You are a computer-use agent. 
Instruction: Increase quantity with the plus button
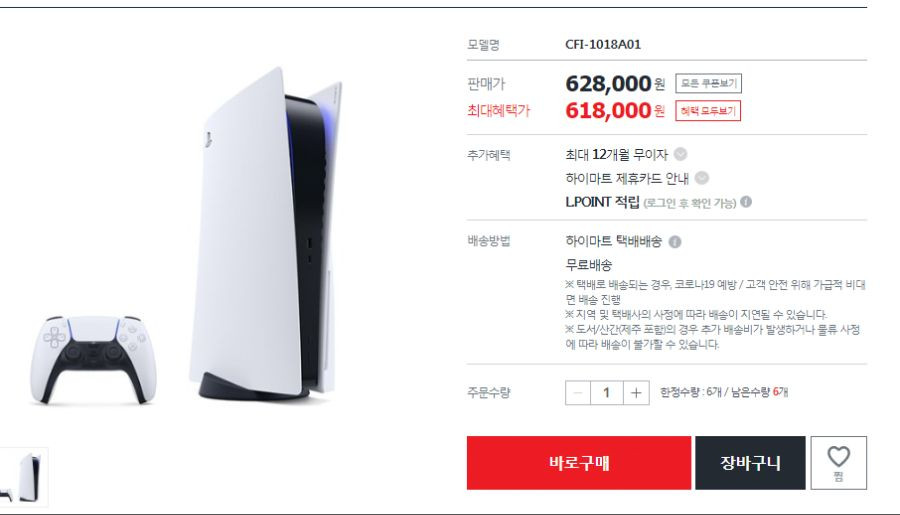[x=636, y=393]
